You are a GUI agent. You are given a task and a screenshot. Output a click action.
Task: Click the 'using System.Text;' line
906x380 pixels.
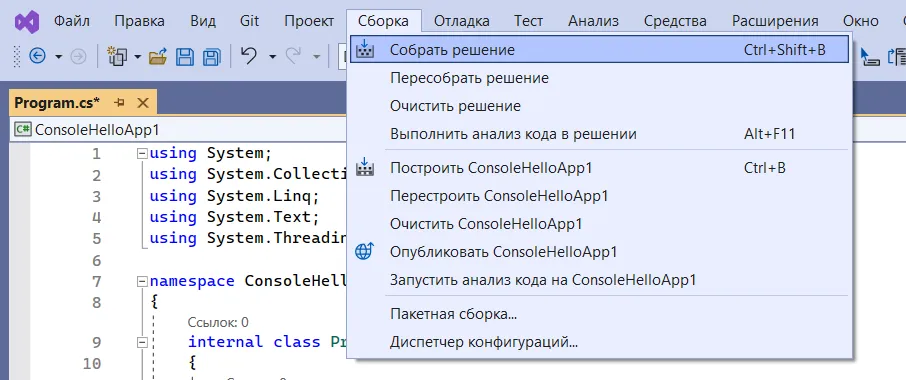[234, 217]
